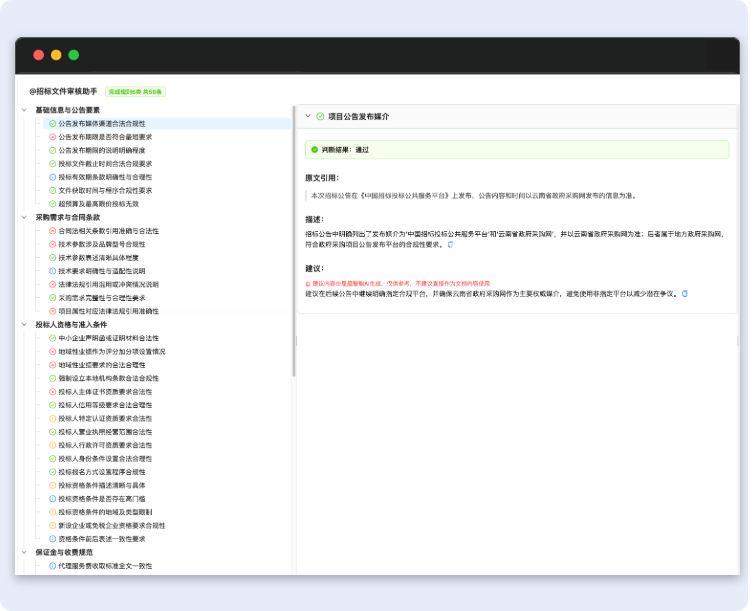Click red fail icon beside 公告发布期限是否符合最短要求
Image resolution: width=755 pixels, height=611 pixels.
point(52,137)
